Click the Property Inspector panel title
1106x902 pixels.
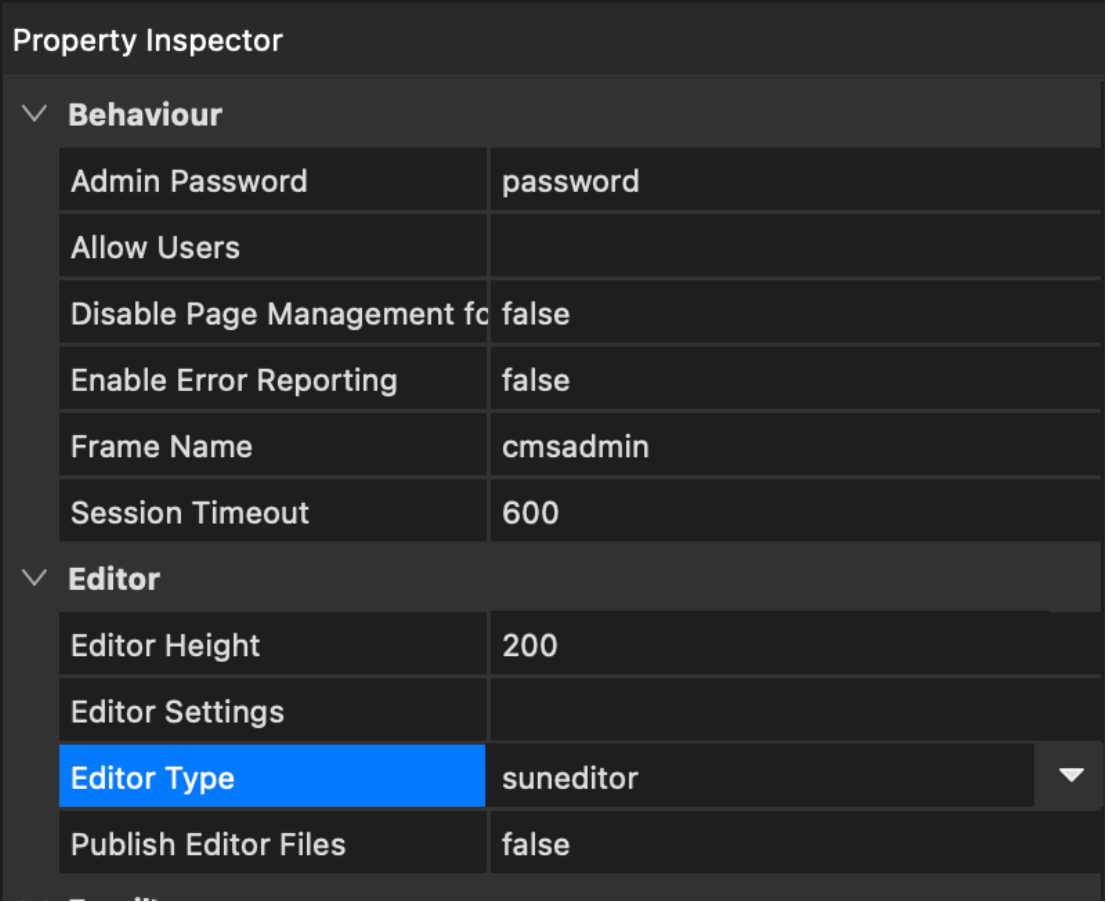pyautogui.click(x=148, y=41)
